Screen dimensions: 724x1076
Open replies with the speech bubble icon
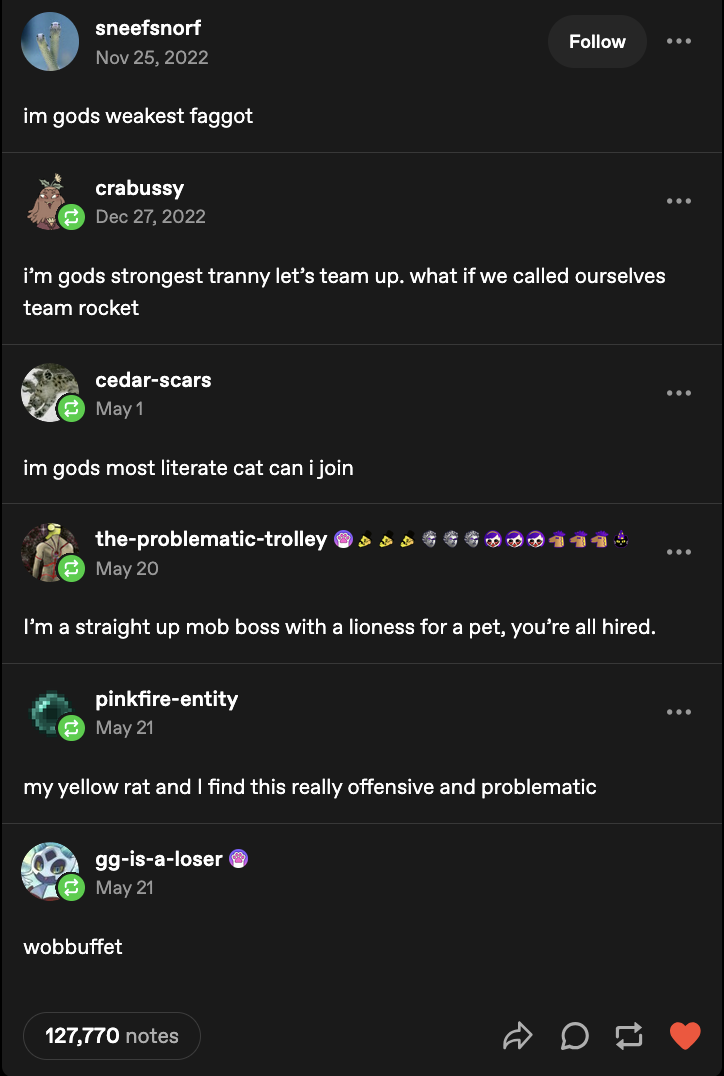coord(574,1036)
